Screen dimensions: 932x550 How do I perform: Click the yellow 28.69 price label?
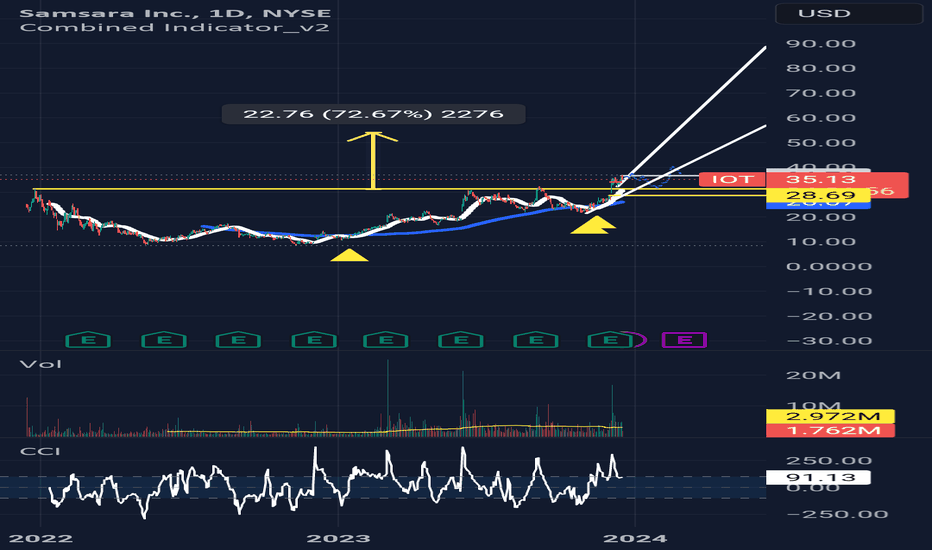[820, 195]
